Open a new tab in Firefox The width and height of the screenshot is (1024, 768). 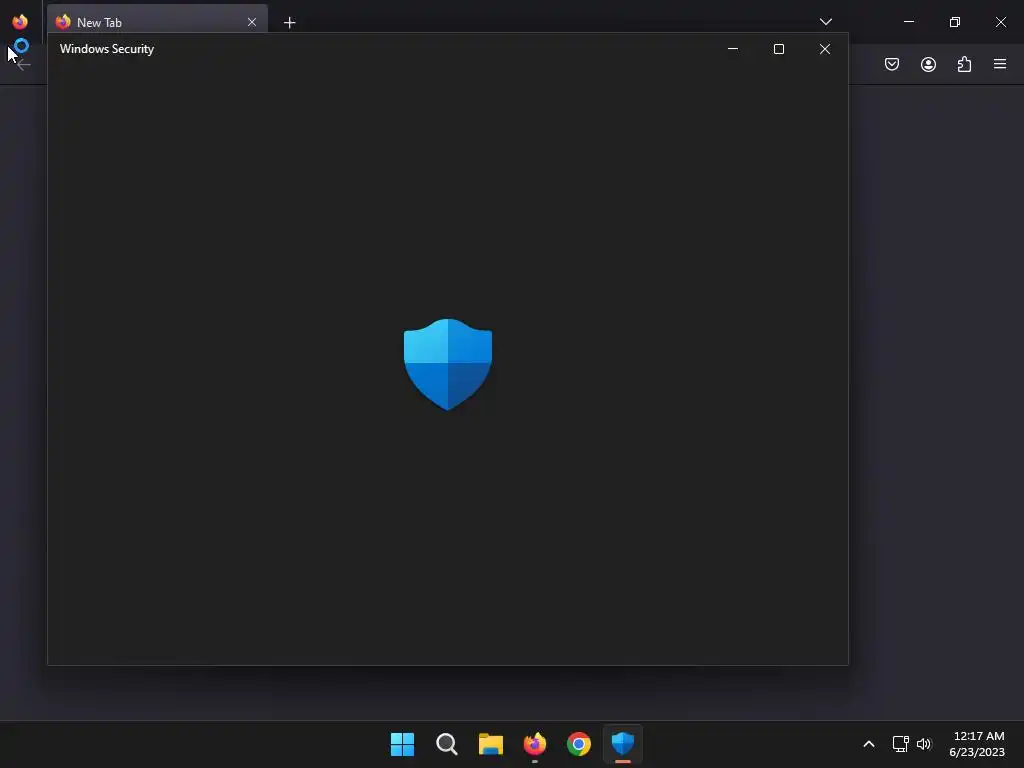(289, 23)
